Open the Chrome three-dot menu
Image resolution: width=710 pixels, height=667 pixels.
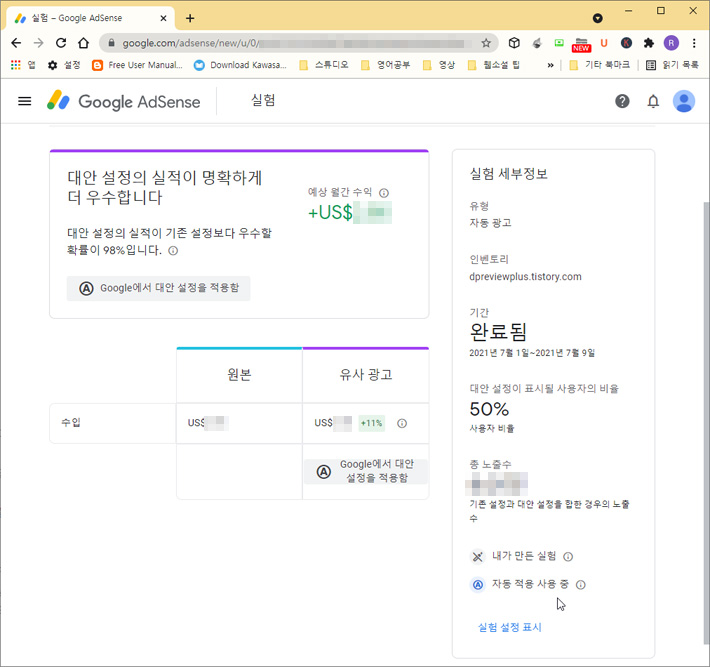tap(694, 43)
